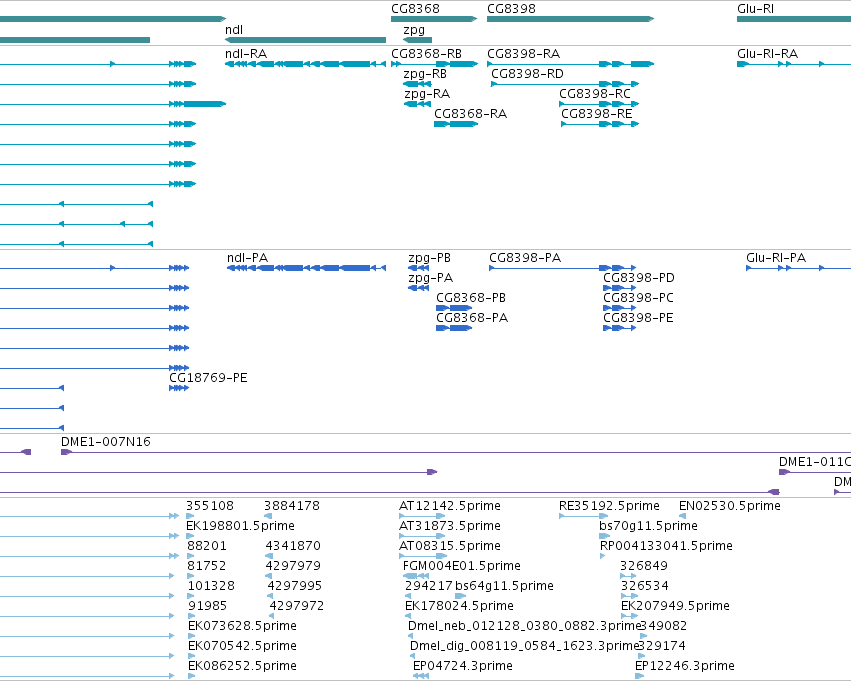Select the CG8368-PA CDS label
Viewport: 851px width, 681px height.
472,318
